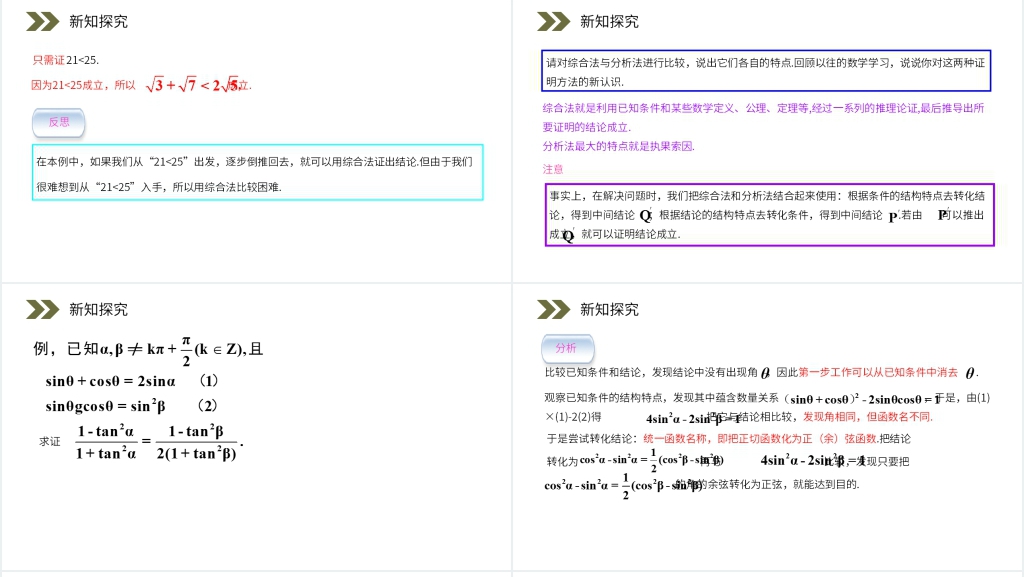
Task: Click the 反思 rounded badge
Action: pyautogui.click(x=58, y=122)
